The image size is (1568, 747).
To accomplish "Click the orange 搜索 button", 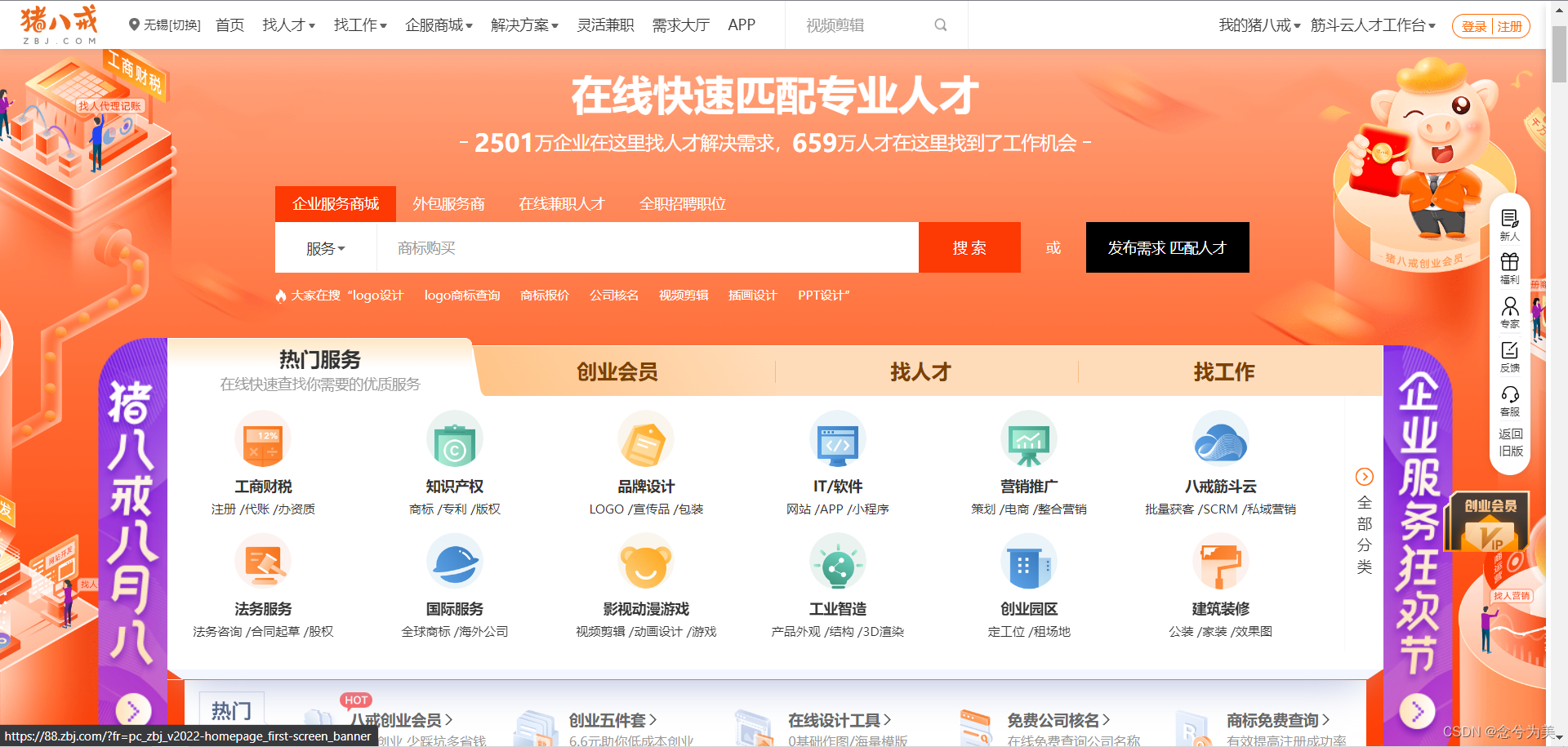I will click(x=969, y=247).
